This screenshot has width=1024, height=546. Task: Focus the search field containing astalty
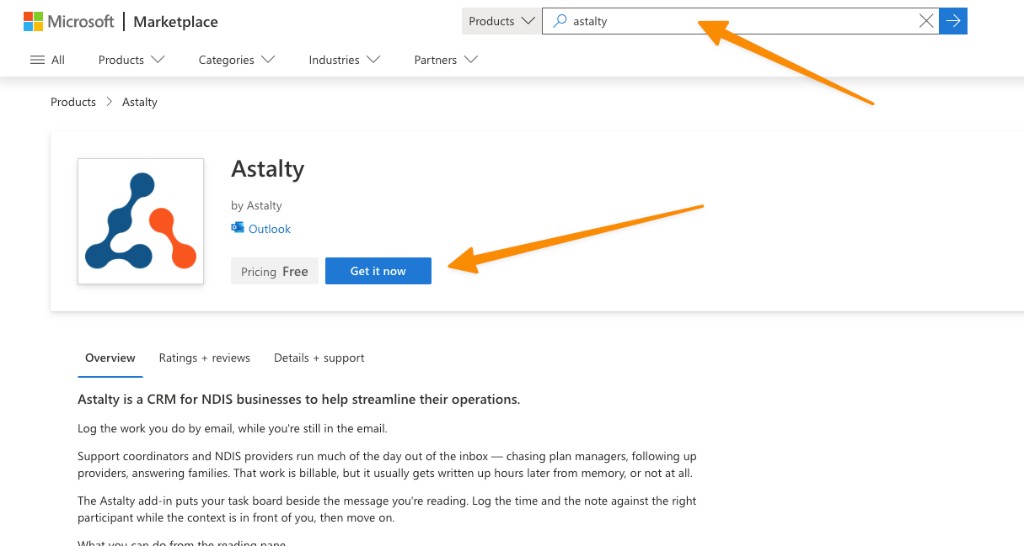click(741, 21)
